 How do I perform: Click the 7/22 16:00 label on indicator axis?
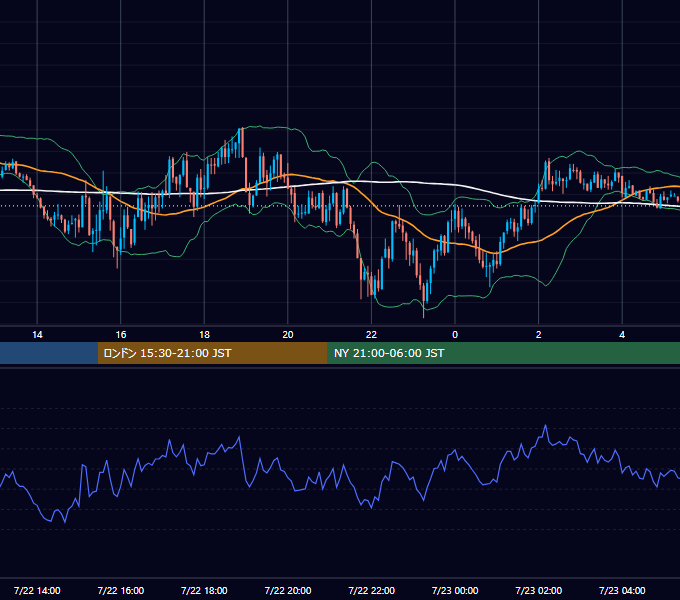coord(121,590)
